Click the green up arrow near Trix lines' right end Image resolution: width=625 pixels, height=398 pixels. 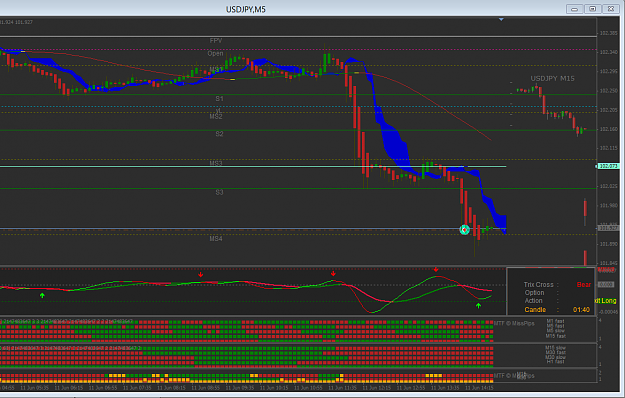(478, 306)
